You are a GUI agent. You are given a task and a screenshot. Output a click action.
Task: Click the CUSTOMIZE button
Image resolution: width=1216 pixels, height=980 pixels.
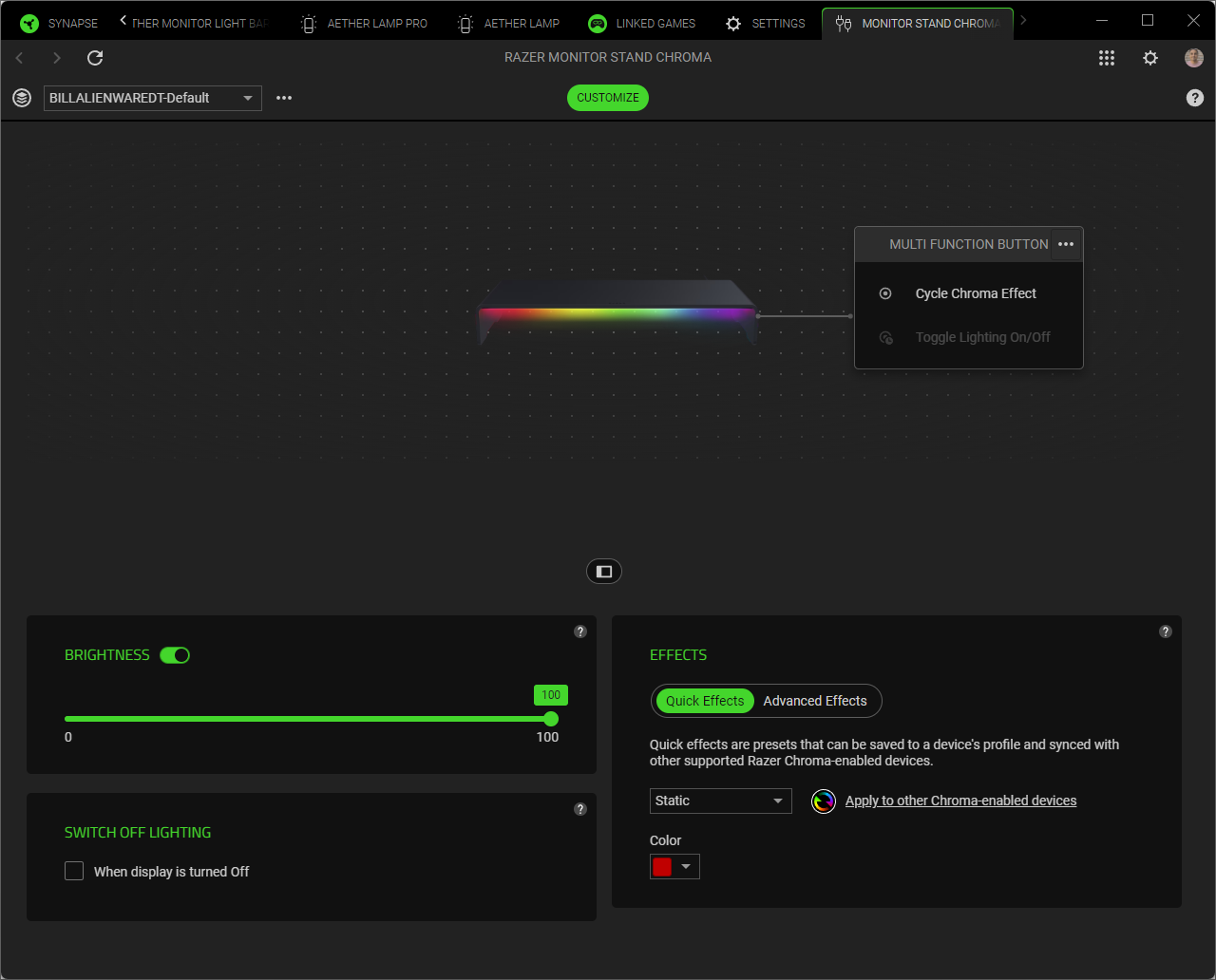[608, 98]
